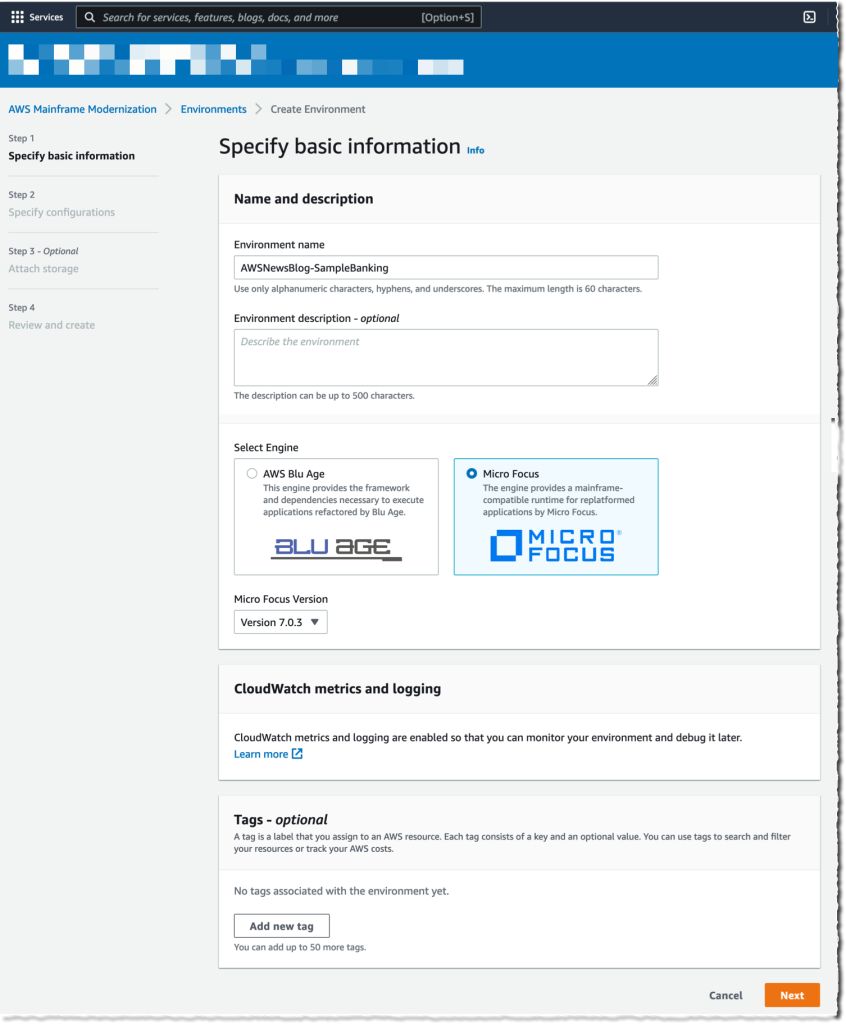
Task: Choose the Micro Focus engine card
Action: (x=556, y=516)
